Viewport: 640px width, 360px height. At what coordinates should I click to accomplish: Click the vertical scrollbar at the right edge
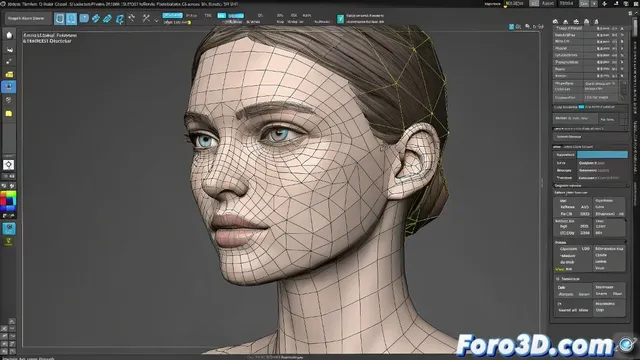637,27
